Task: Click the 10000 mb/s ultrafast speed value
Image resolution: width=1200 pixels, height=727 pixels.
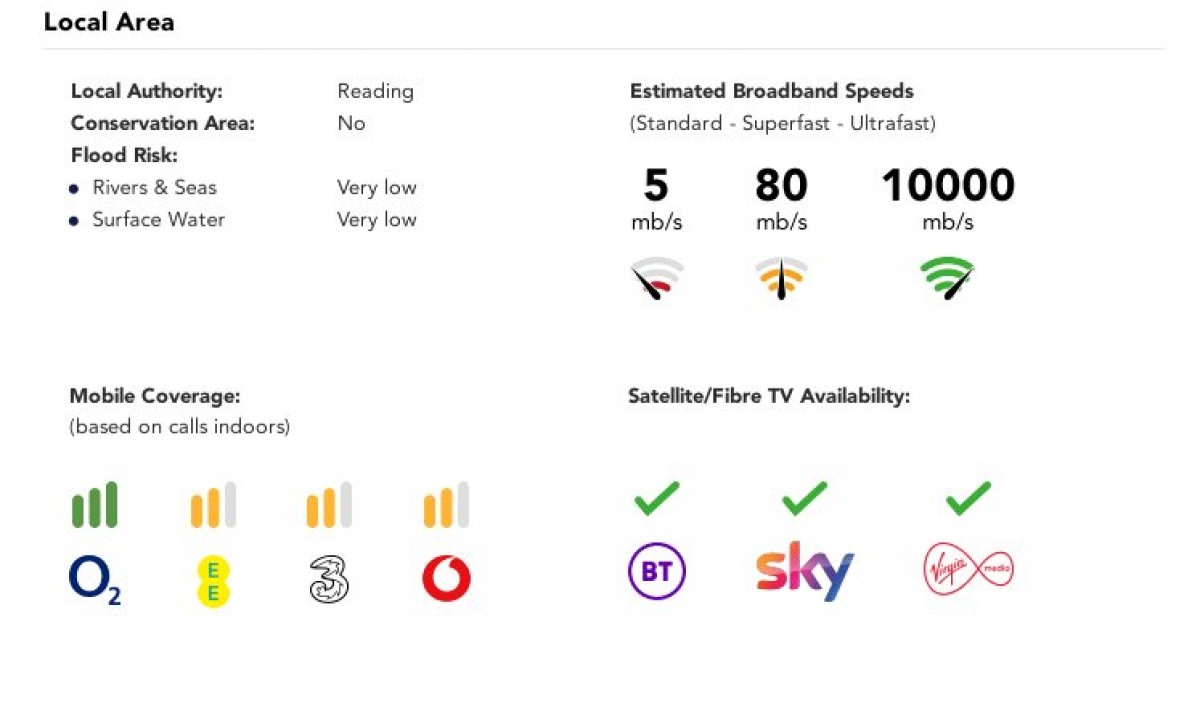Action: (x=948, y=187)
